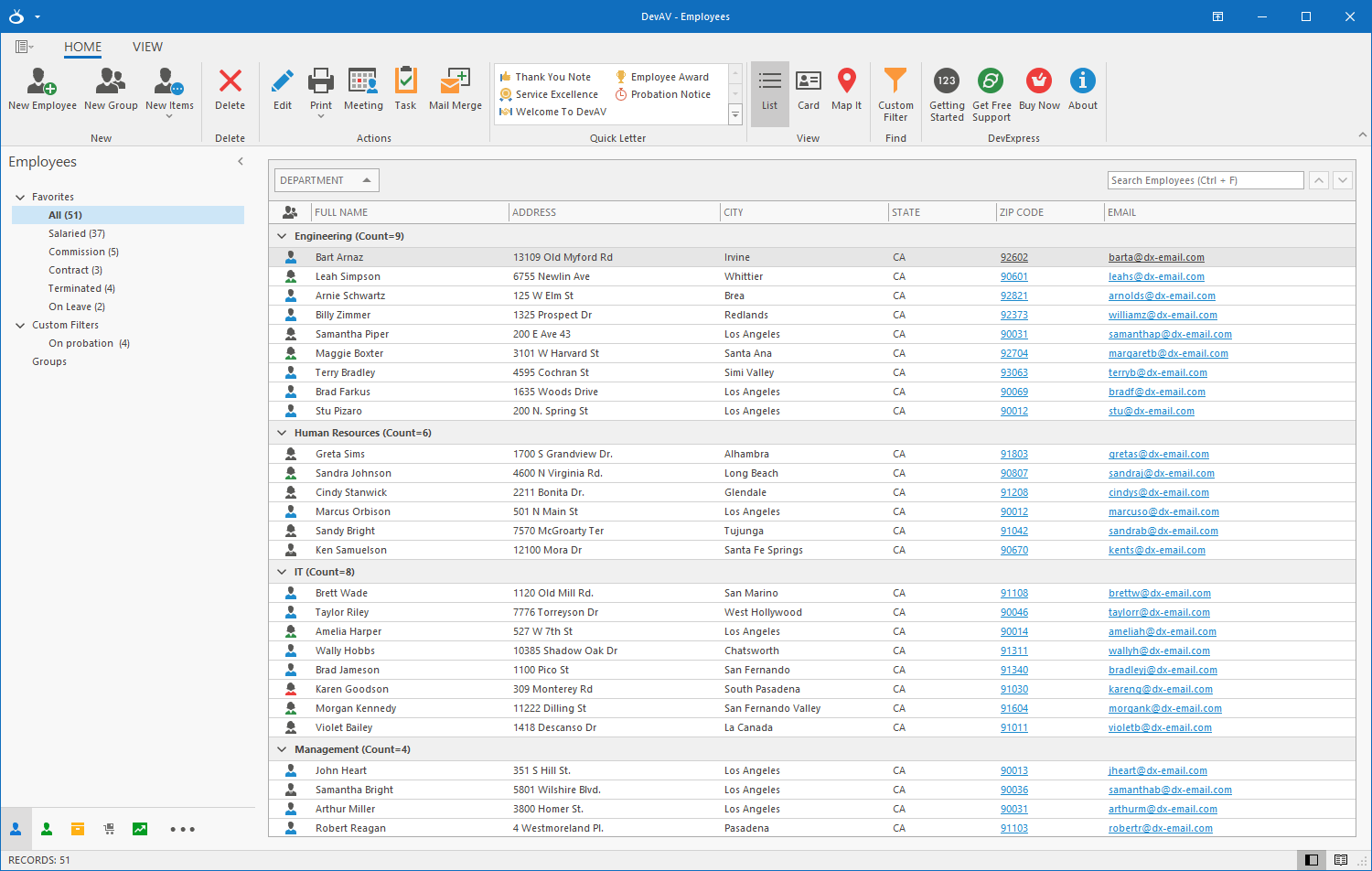This screenshot has height=871, width=1372.
Task: Collapse the Employees side panel
Action: [241, 161]
